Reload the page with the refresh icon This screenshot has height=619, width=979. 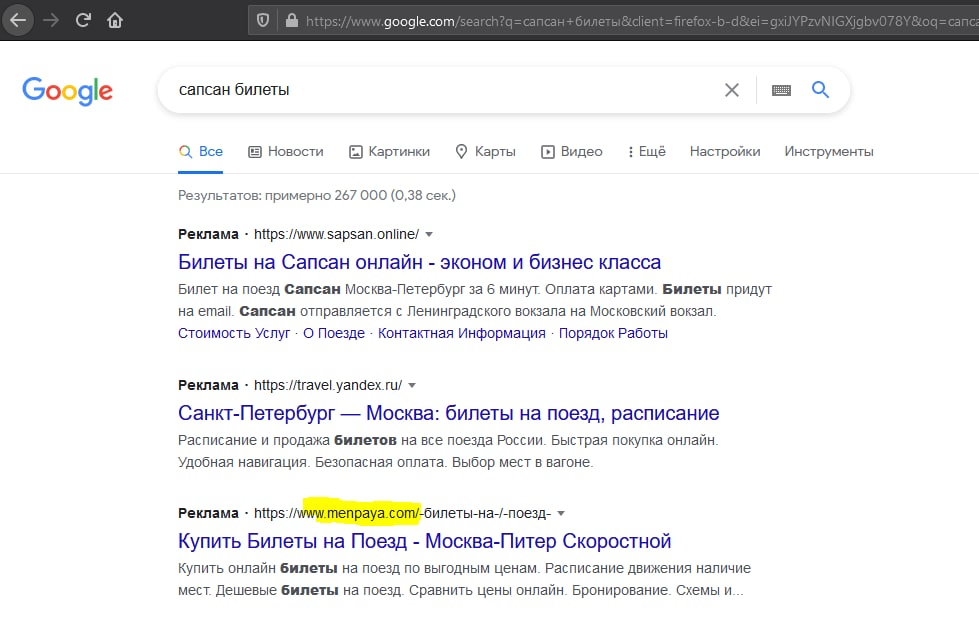coord(83,19)
